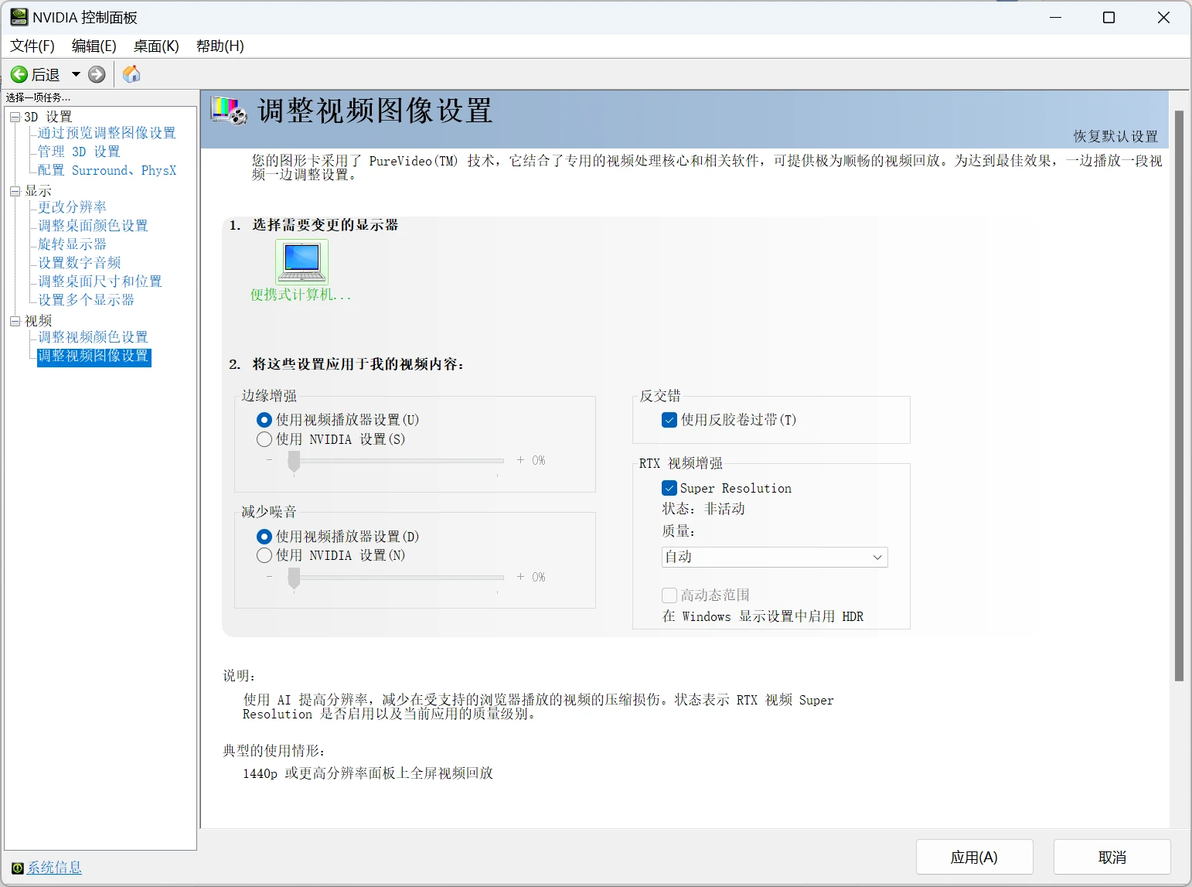Select noise reduction 使用 NVIDIA 设置(N) radio

(x=264, y=556)
